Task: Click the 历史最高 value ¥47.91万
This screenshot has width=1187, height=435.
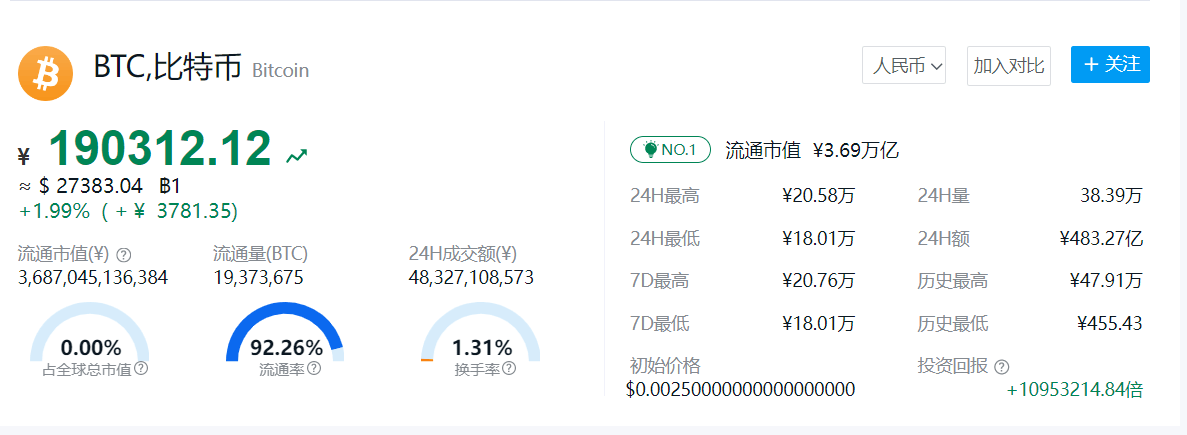Action: pyautogui.click(x=1105, y=281)
